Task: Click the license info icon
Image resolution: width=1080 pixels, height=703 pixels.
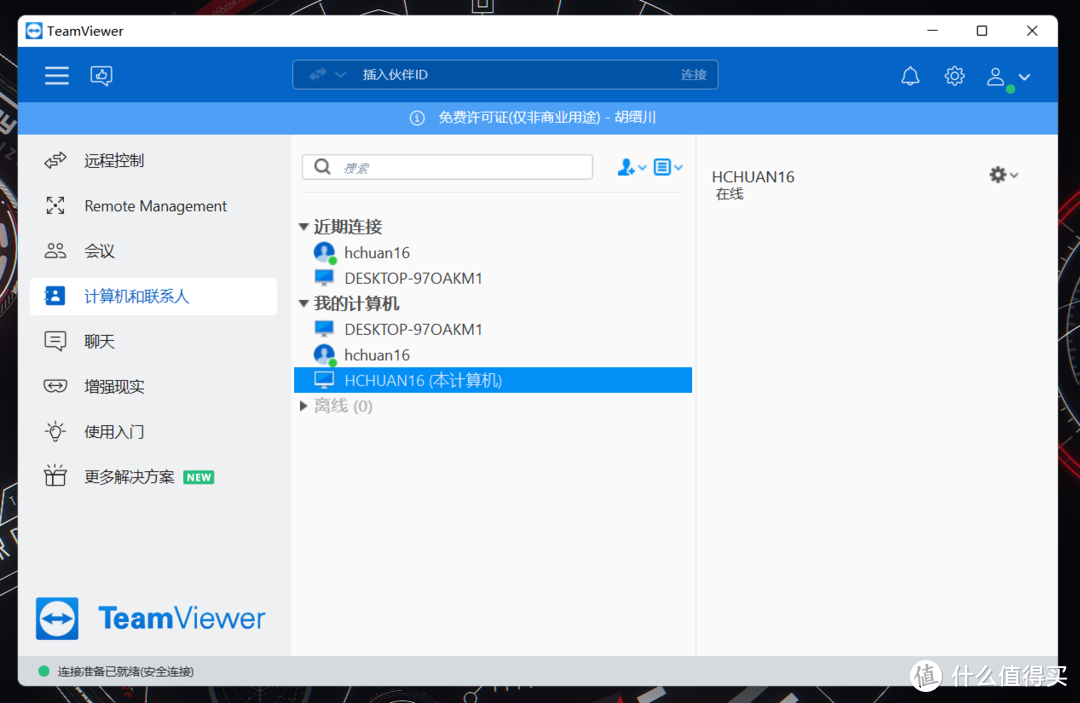Action: 417,118
